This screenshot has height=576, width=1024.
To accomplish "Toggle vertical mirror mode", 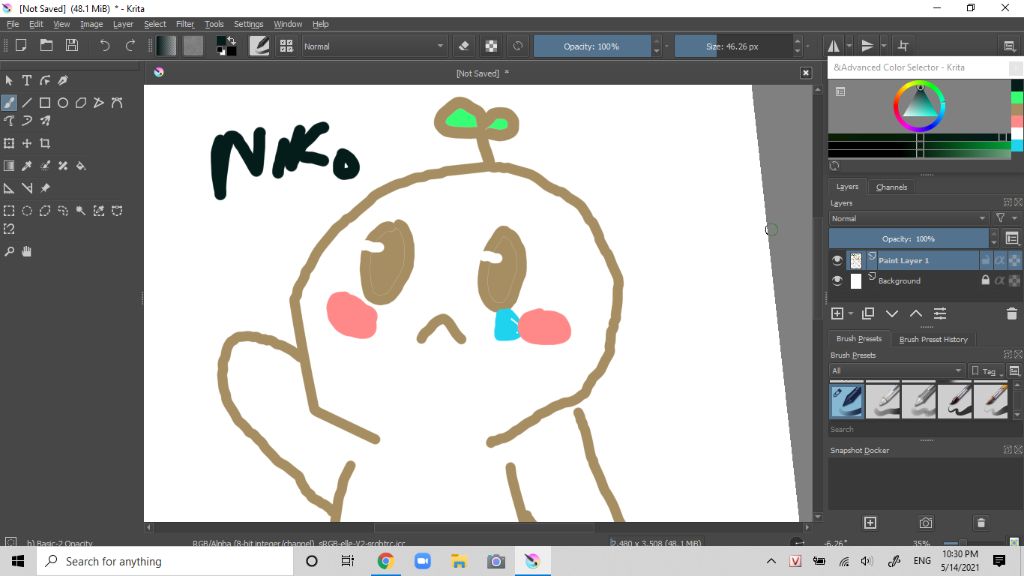I will click(x=867, y=46).
